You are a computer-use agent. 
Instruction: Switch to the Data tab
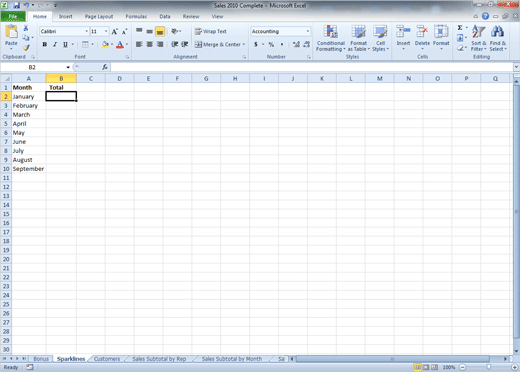pos(165,16)
